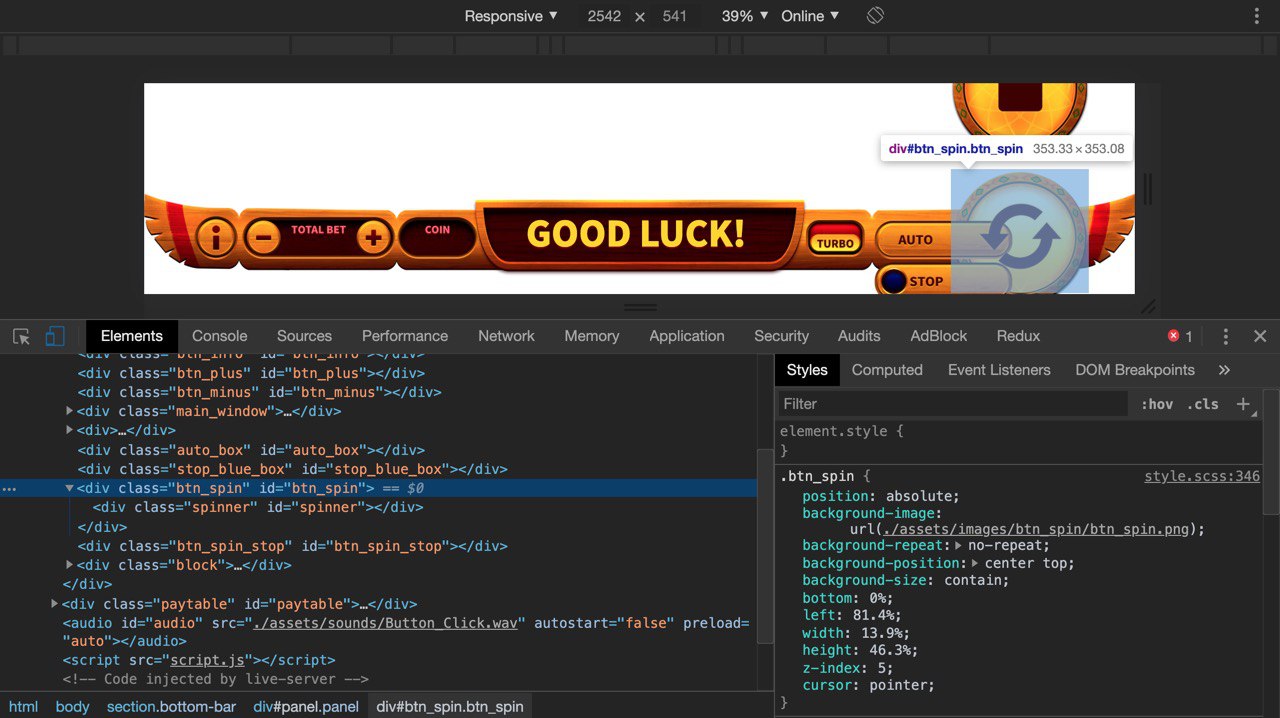Switch to the Memory tab
Screen dimensions: 1280x718
point(592,336)
